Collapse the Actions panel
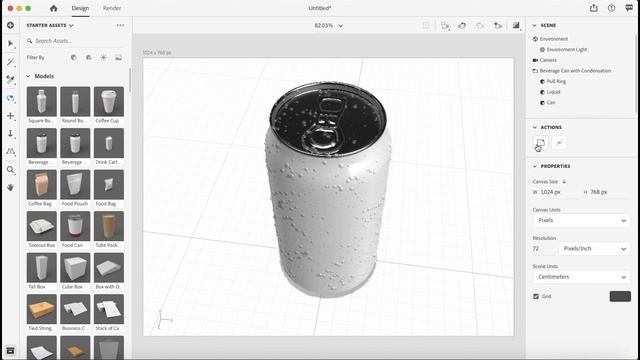 click(x=534, y=127)
